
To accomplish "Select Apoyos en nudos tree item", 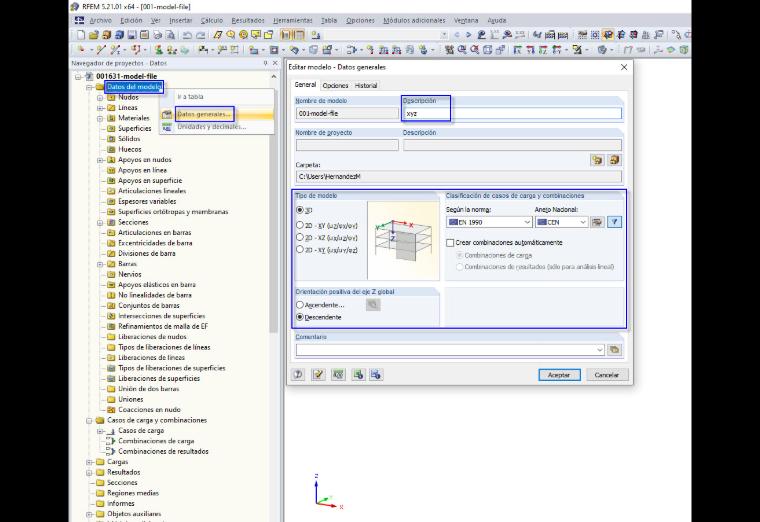I will 144,159.
